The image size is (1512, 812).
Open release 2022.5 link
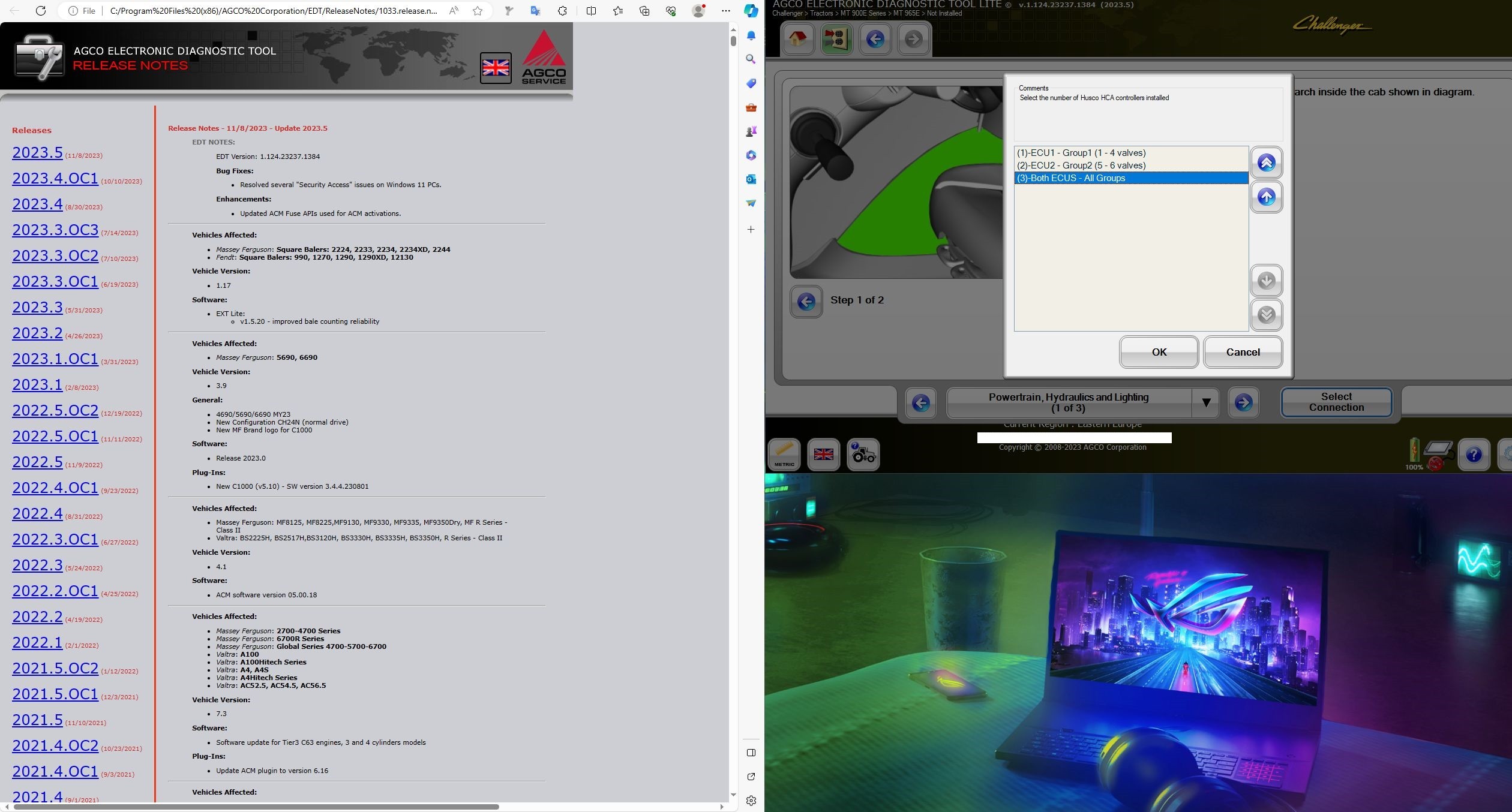37,462
